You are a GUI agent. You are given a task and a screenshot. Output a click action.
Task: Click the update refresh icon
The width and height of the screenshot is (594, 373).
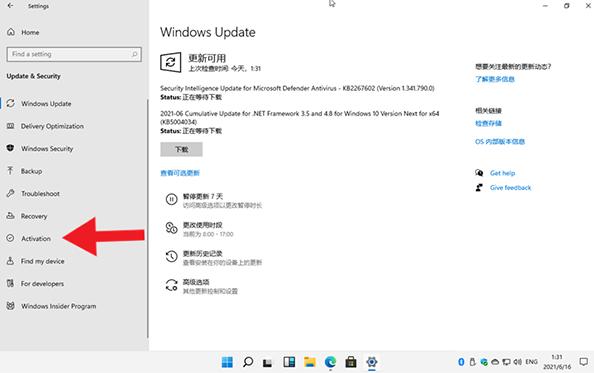coord(170,62)
